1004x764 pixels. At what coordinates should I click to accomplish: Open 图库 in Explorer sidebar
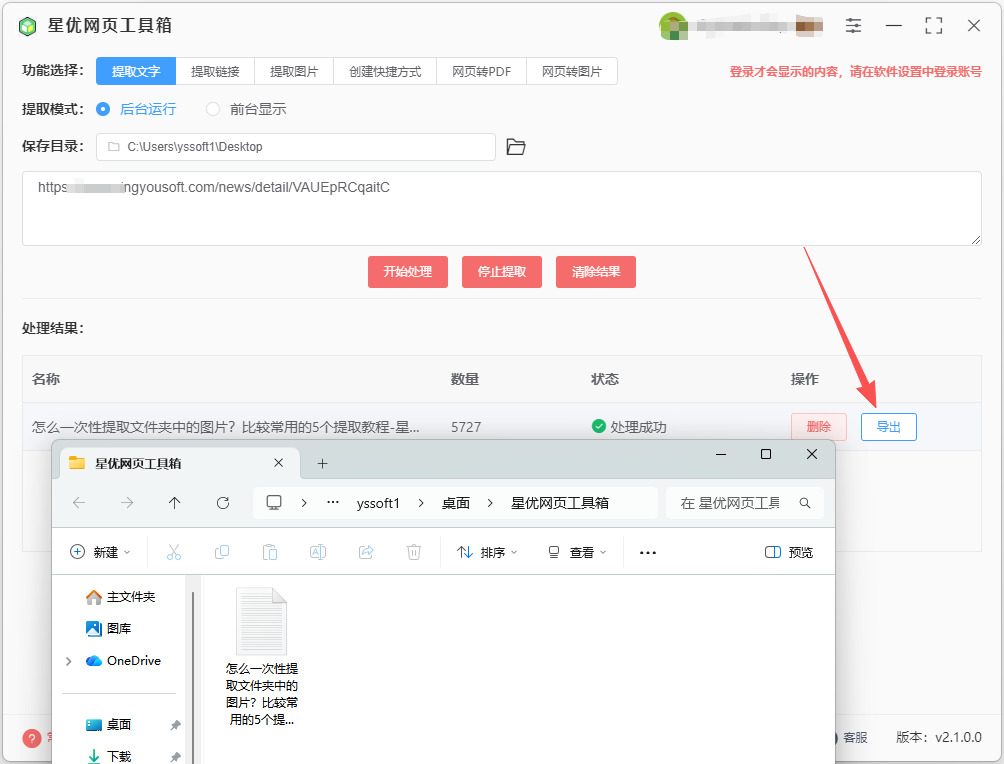(108, 629)
